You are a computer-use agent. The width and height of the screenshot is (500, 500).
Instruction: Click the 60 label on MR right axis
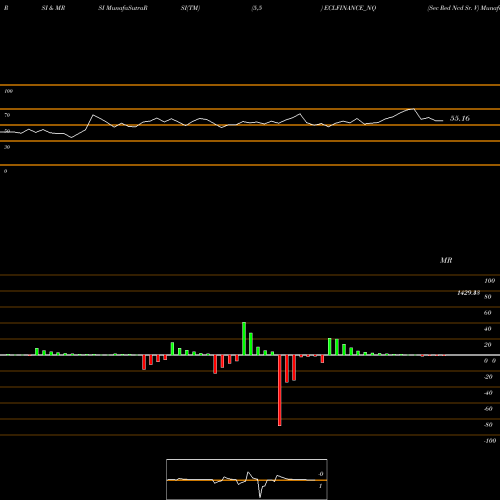488,313
